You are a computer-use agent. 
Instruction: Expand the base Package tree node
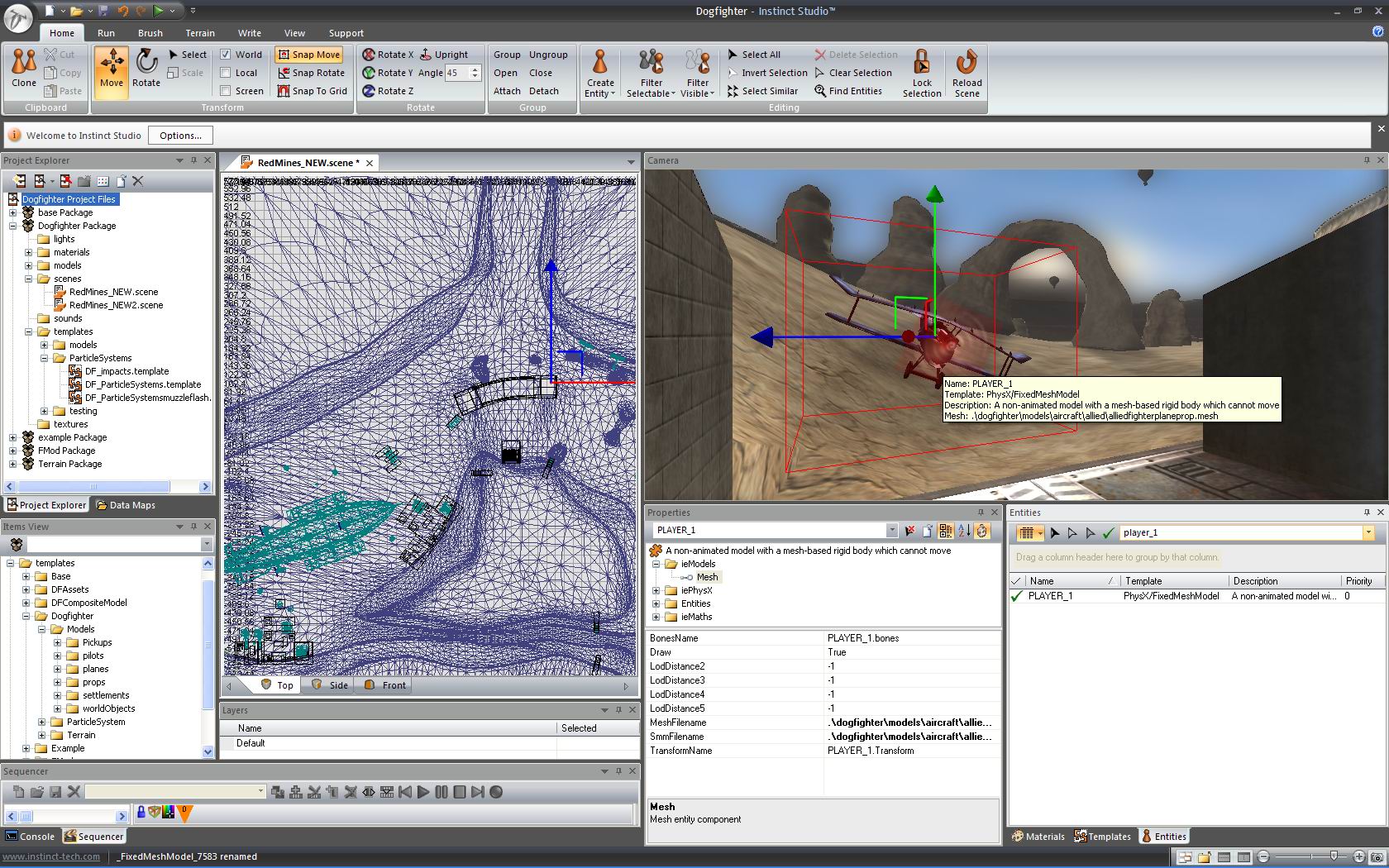12,212
